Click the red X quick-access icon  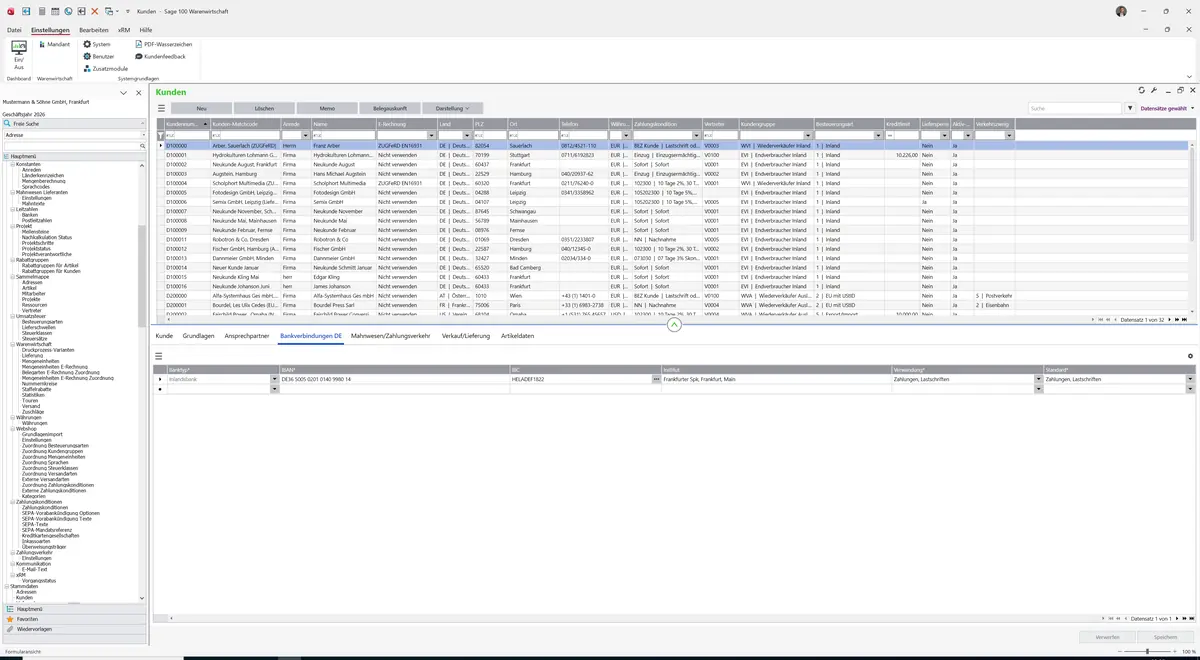click(95, 10)
